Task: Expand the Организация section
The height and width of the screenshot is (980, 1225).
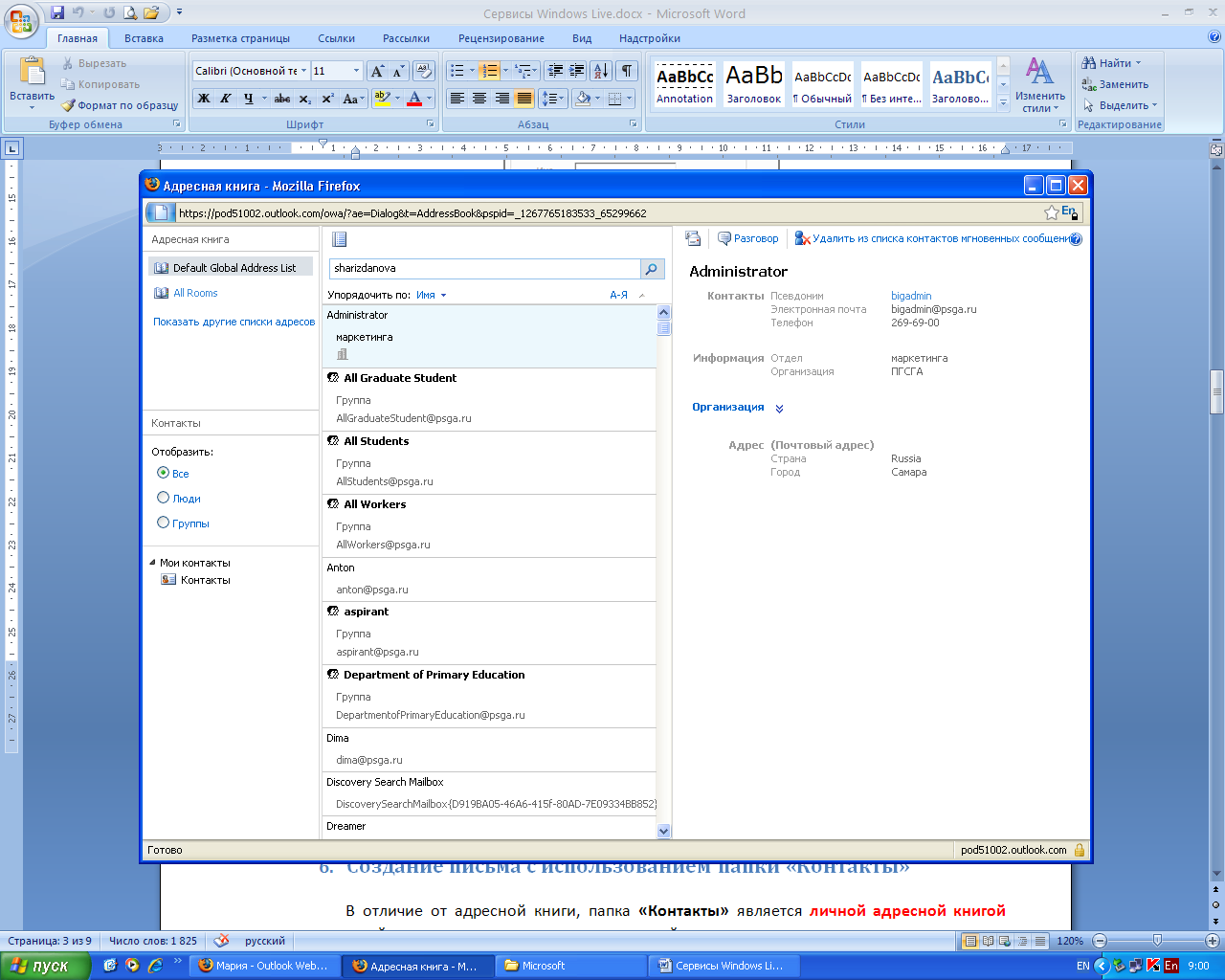Action: (779, 409)
